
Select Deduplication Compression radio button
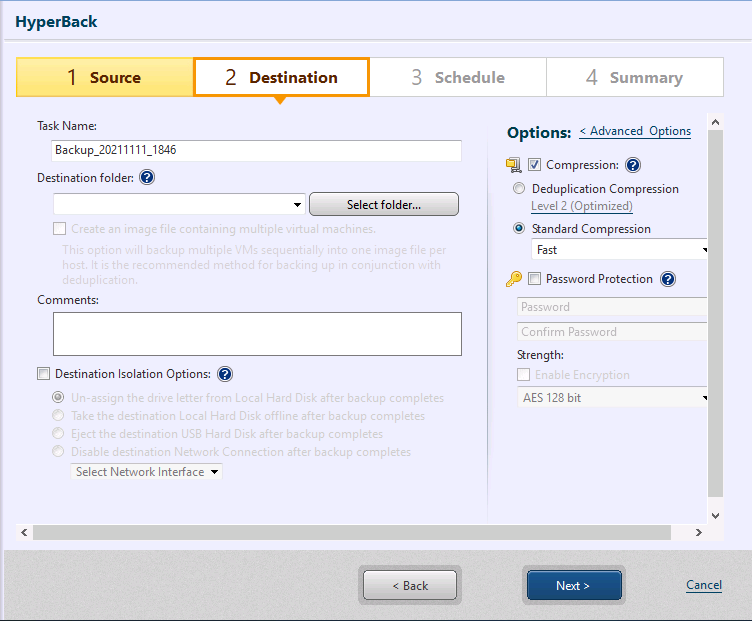[518, 189]
